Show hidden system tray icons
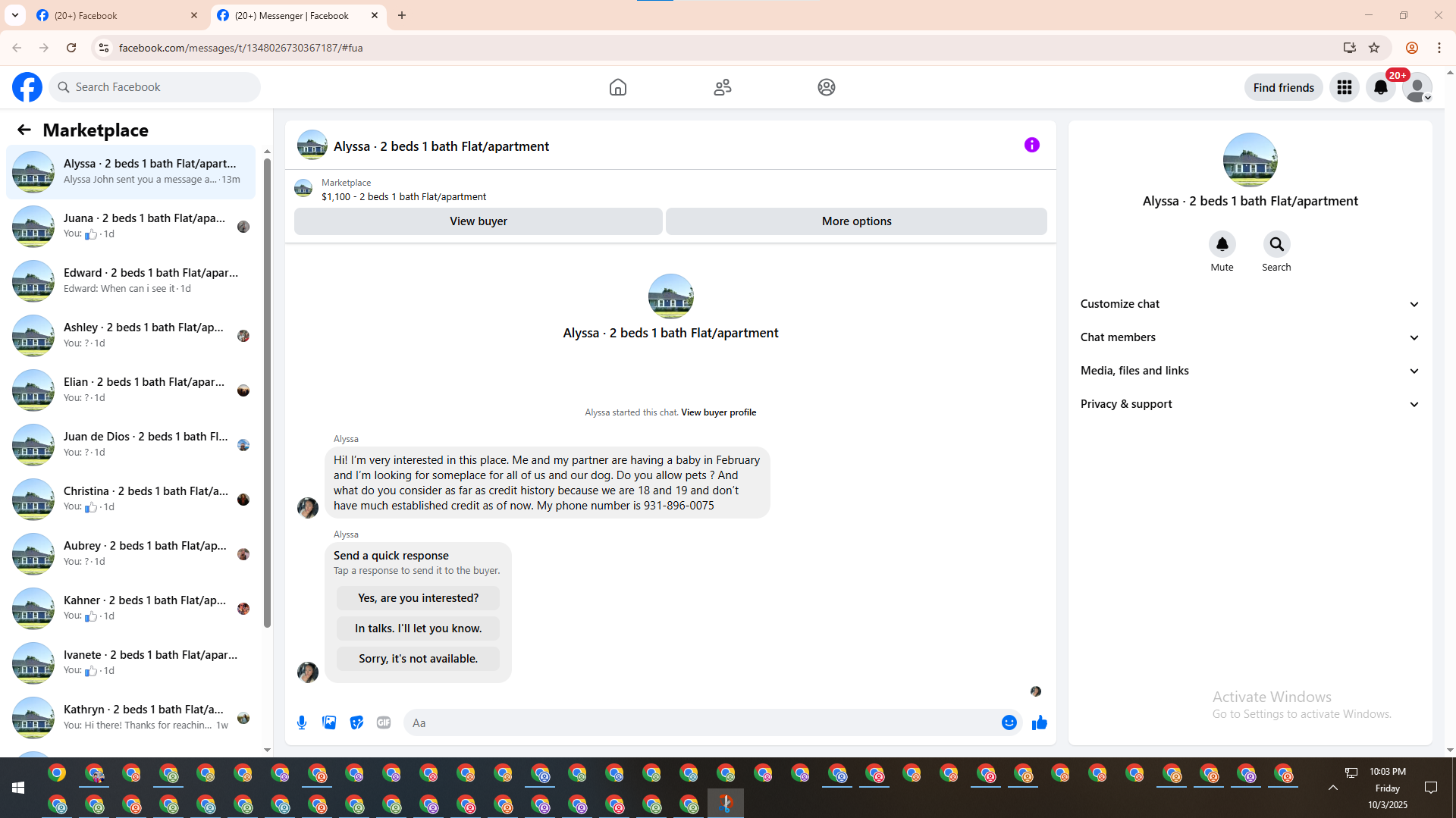The image size is (1456, 818). (x=1333, y=788)
